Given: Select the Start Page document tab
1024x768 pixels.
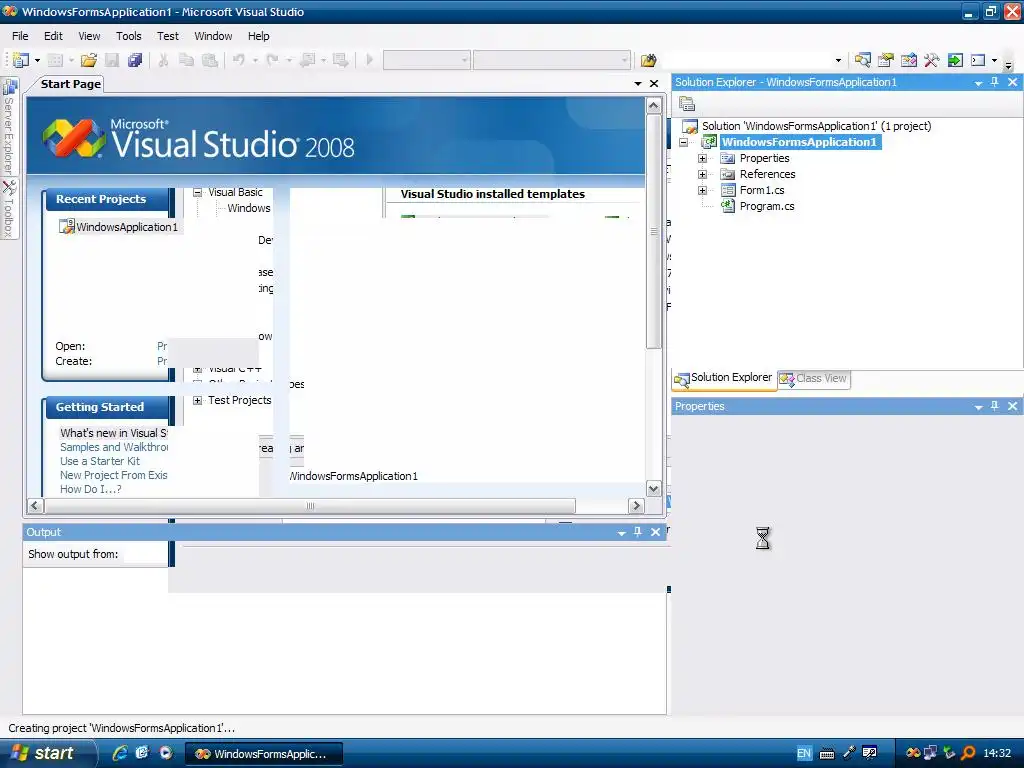Looking at the screenshot, I should click(x=71, y=84).
